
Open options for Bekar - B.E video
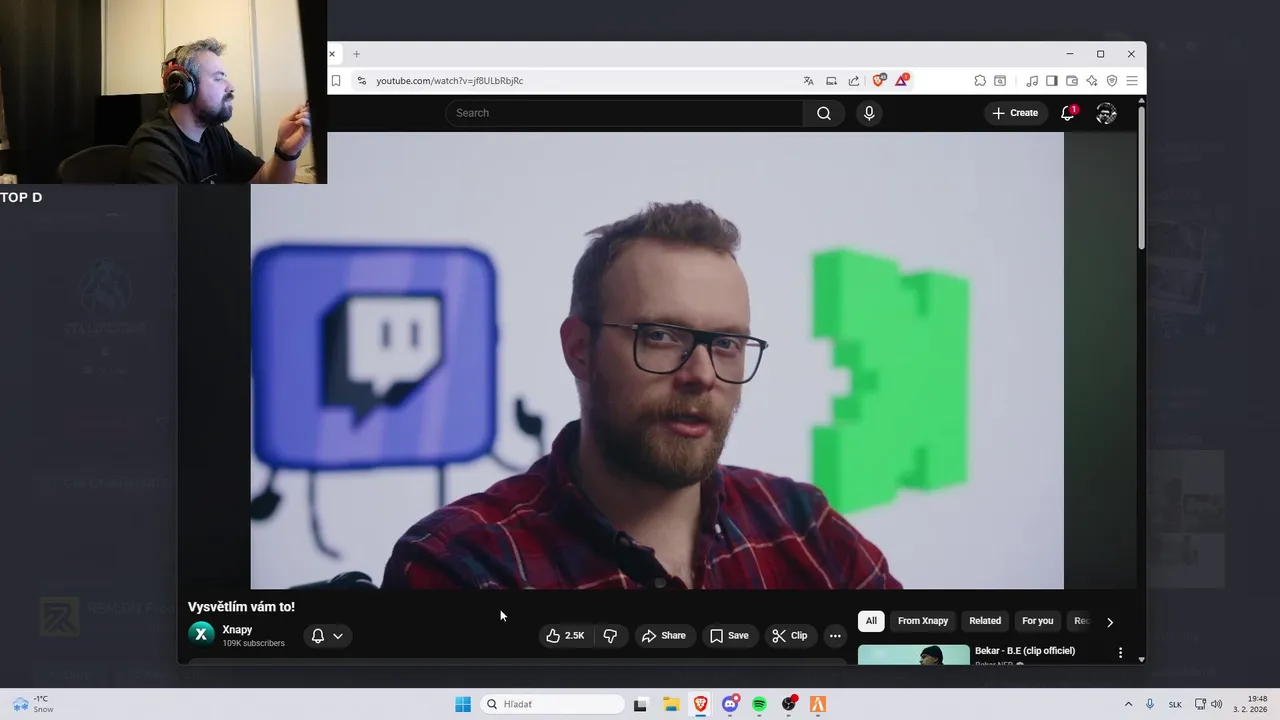pos(1120,653)
